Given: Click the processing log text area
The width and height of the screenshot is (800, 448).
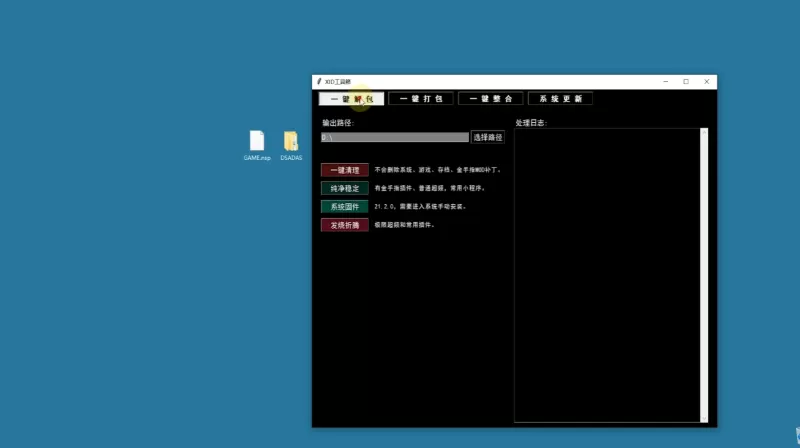Looking at the screenshot, I should 607,275.
